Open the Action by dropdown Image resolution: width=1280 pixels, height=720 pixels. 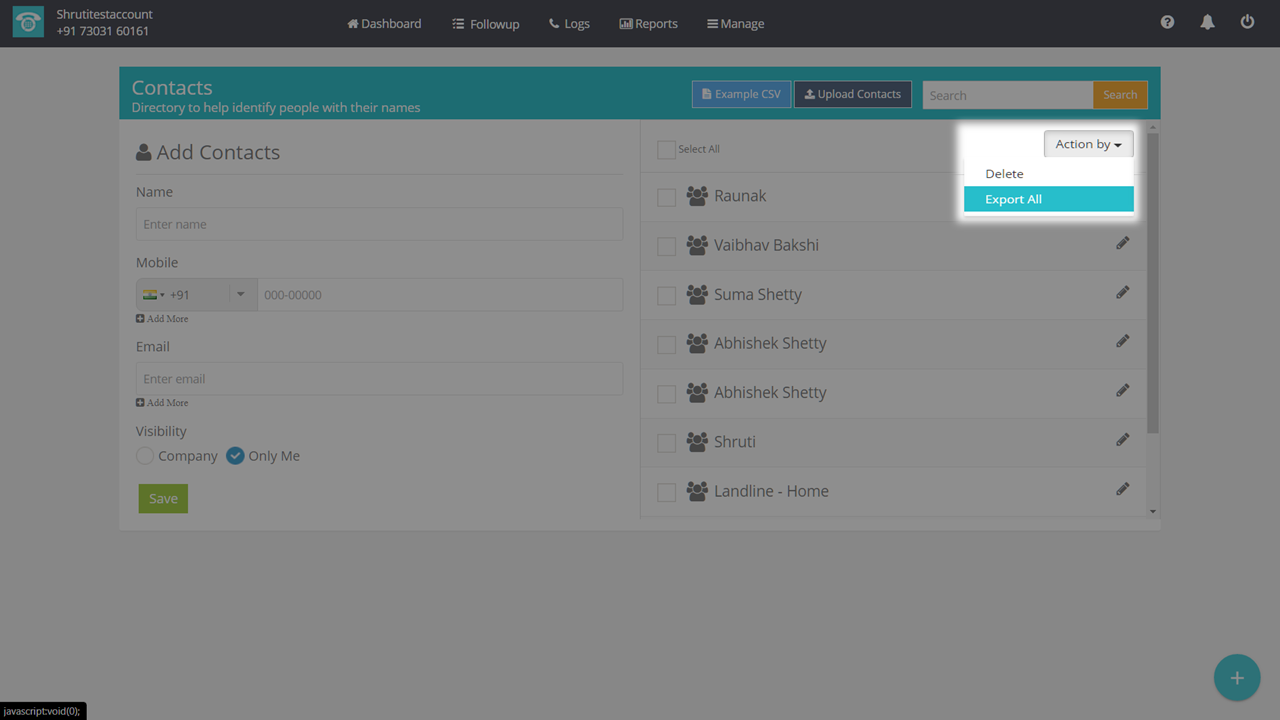coord(1088,144)
